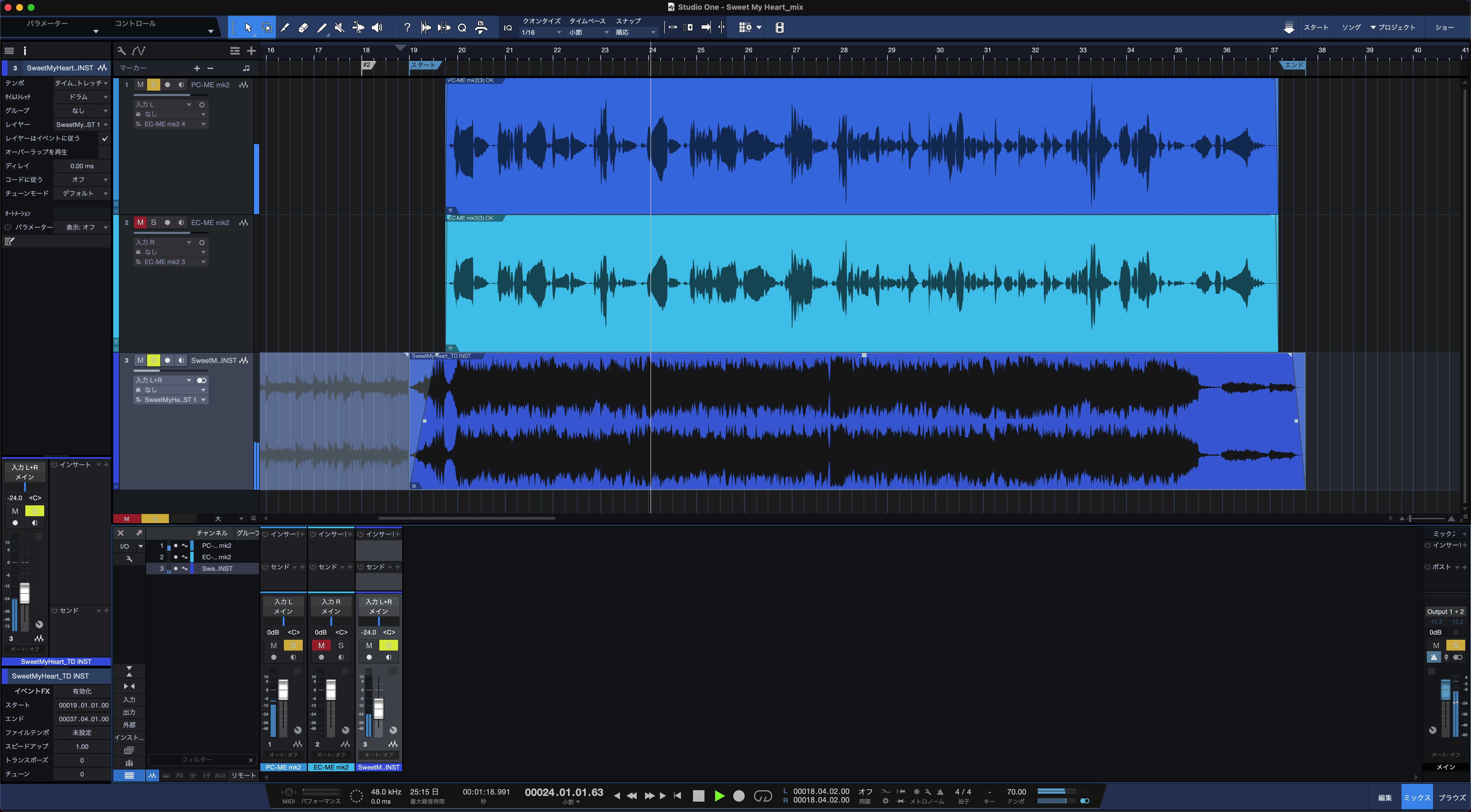Select the Listen speaker tool
1471x812 pixels.
(x=377, y=27)
